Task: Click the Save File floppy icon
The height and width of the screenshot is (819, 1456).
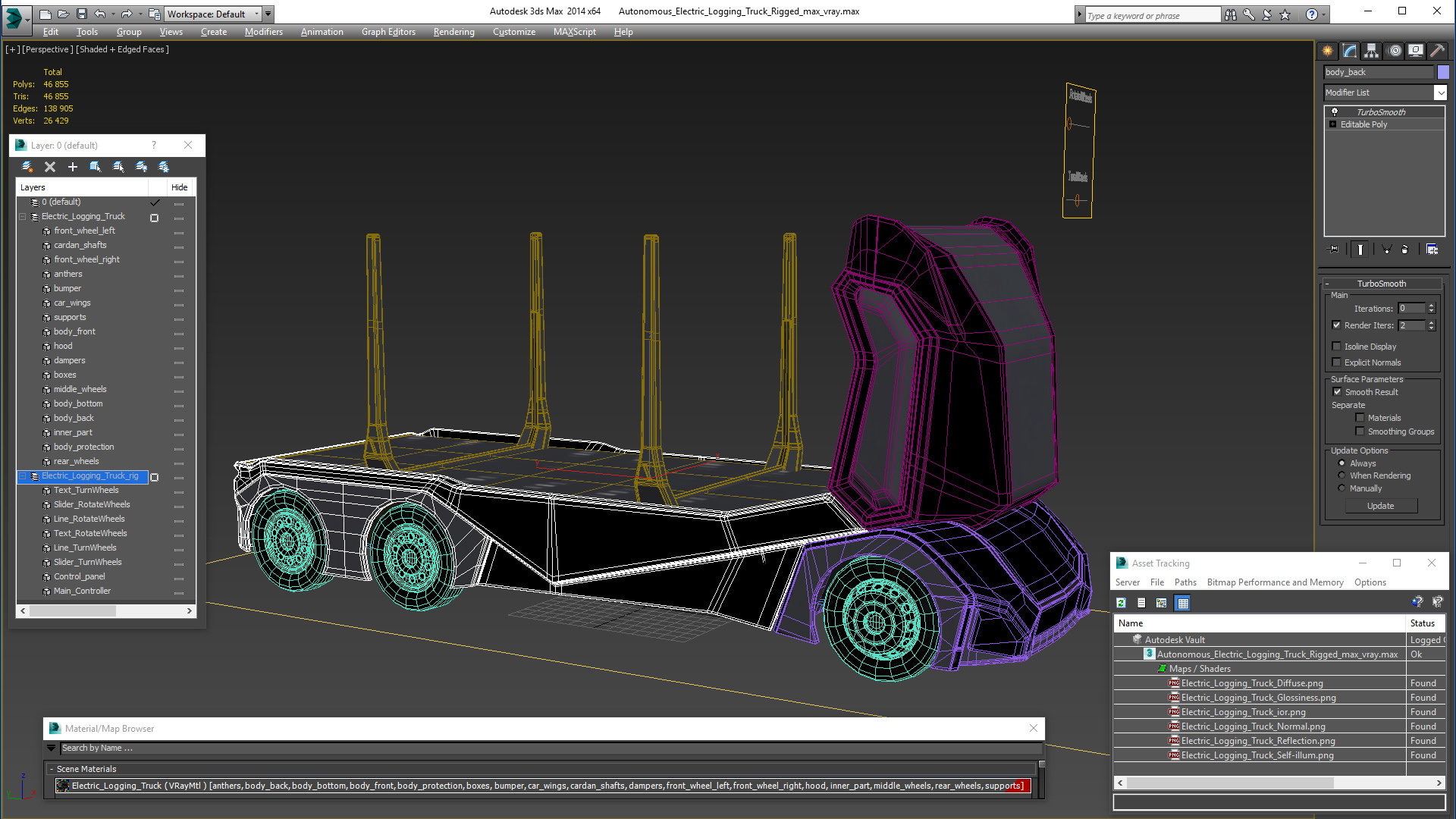Action: (81, 14)
